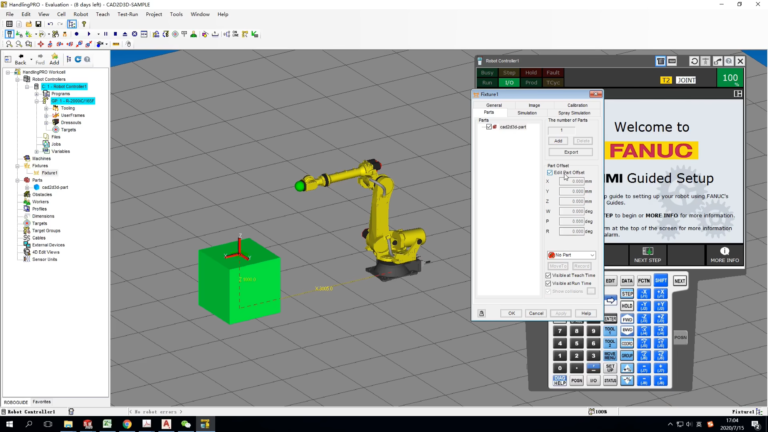
Task: Click the square Stop simulation icon
Action: 115,34
